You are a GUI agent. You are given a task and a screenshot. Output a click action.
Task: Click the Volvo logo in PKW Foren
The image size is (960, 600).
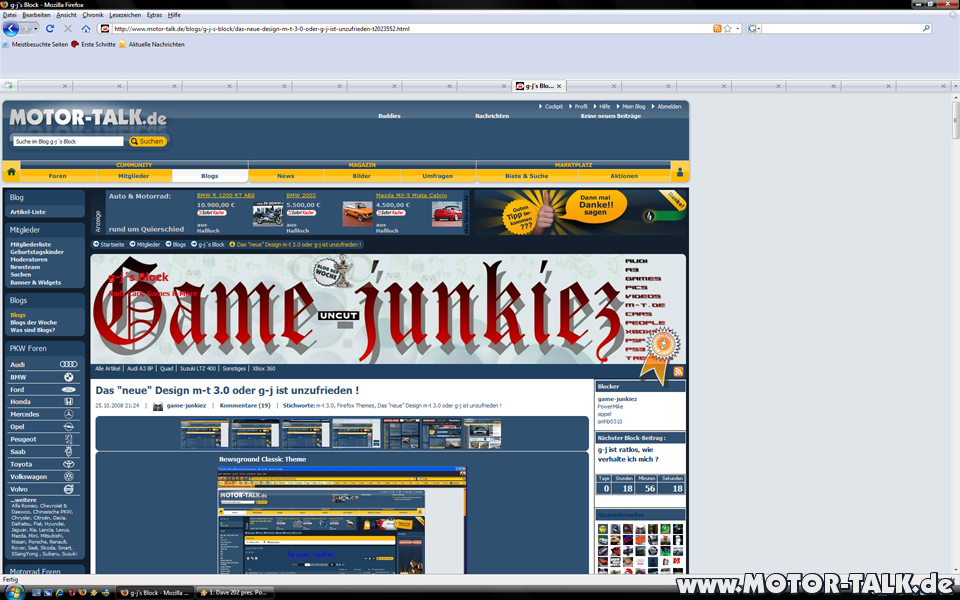pyautogui.click(x=69, y=489)
